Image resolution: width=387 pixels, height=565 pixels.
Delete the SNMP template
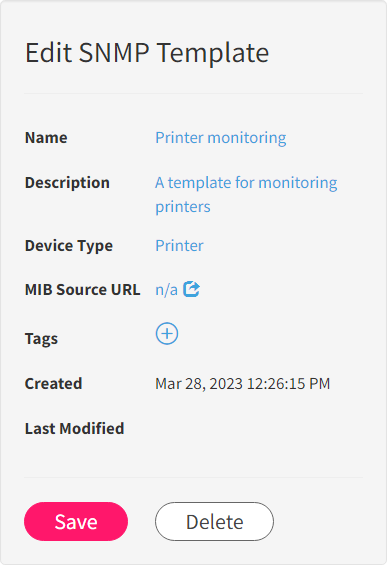pyautogui.click(x=214, y=521)
